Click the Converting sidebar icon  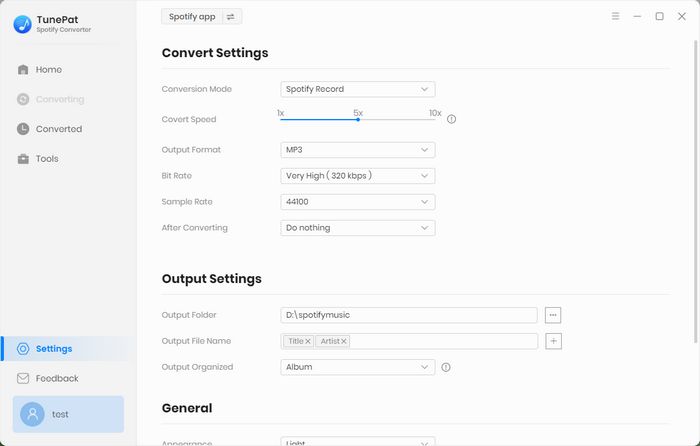[23, 99]
